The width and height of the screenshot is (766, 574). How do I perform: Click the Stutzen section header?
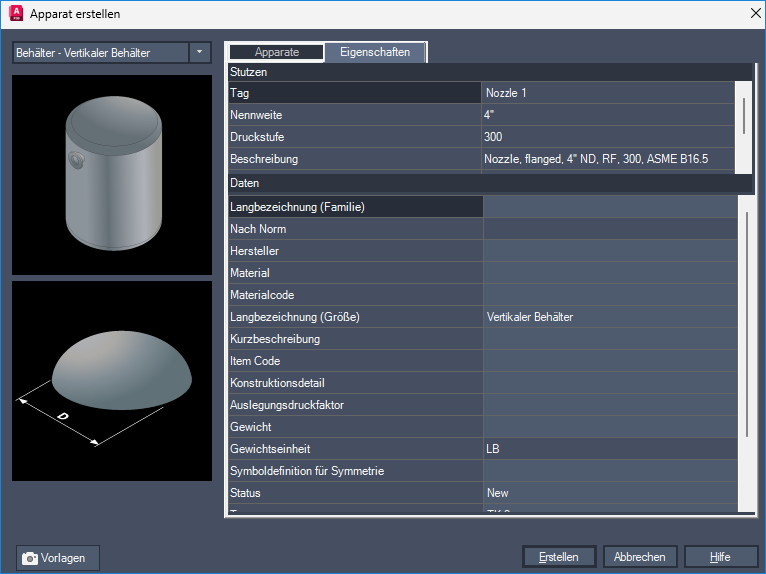(x=491, y=72)
